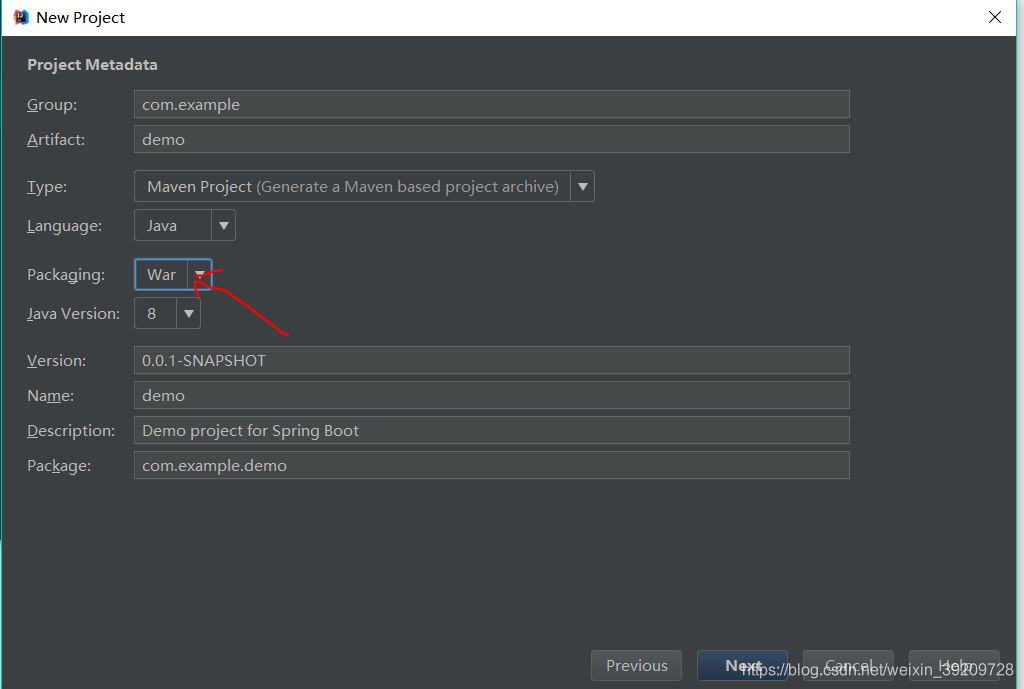The width and height of the screenshot is (1024, 689).
Task: Edit the Group field com.example
Action: click(x=491, y=104)
